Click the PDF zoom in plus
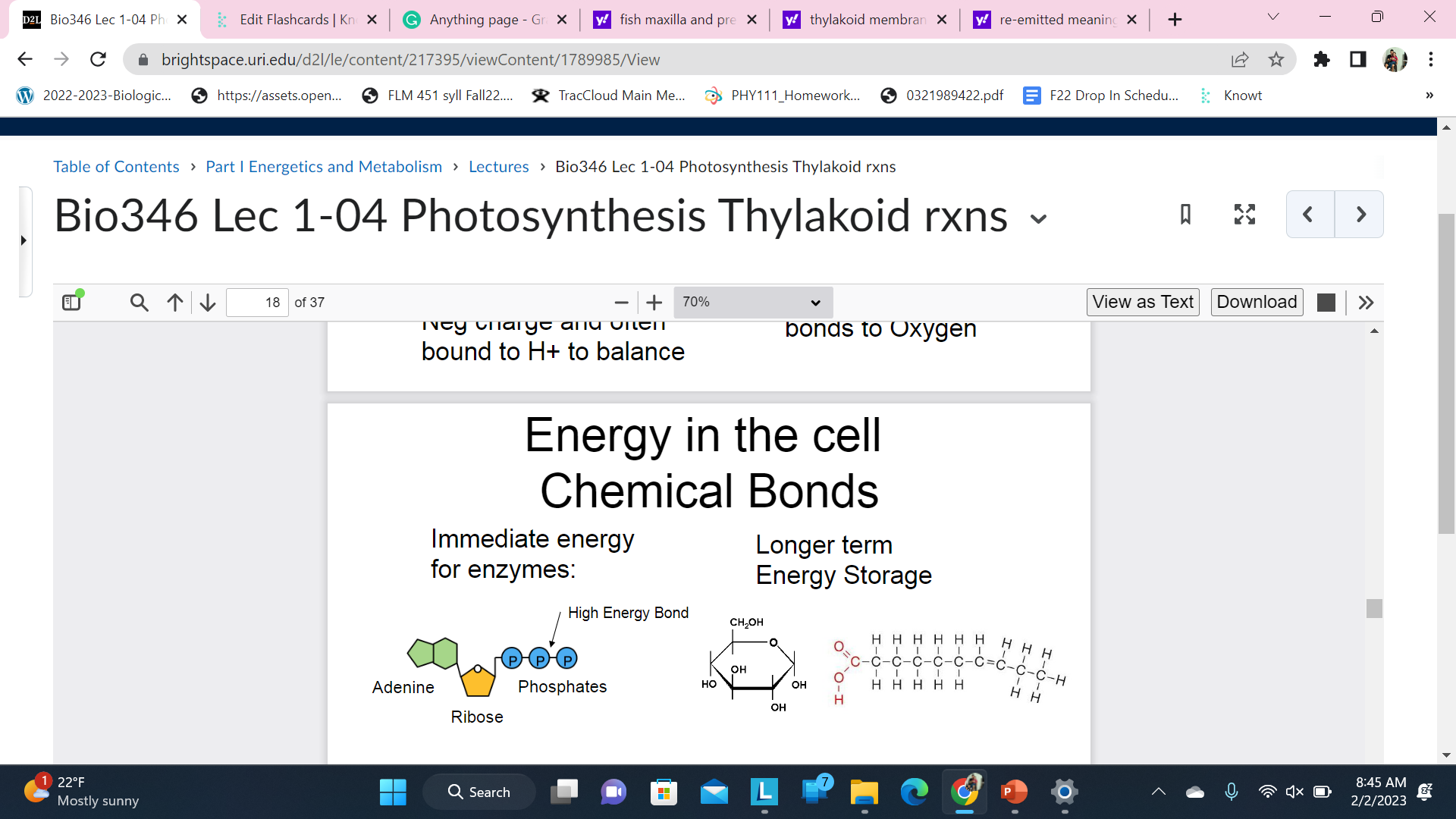Screen dimensions: 1456x819 [654, 303]
